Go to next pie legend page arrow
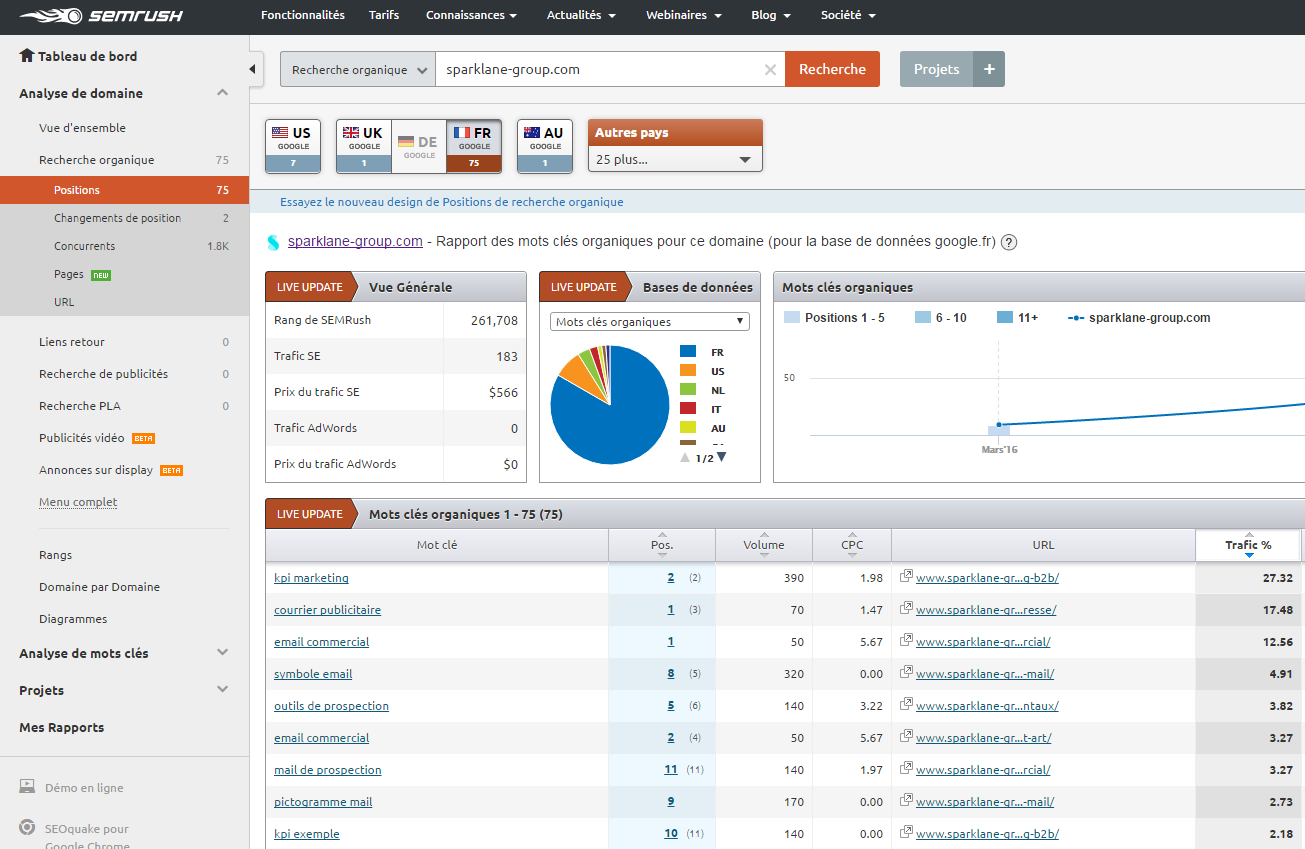1305x849 pixels. 722,457
